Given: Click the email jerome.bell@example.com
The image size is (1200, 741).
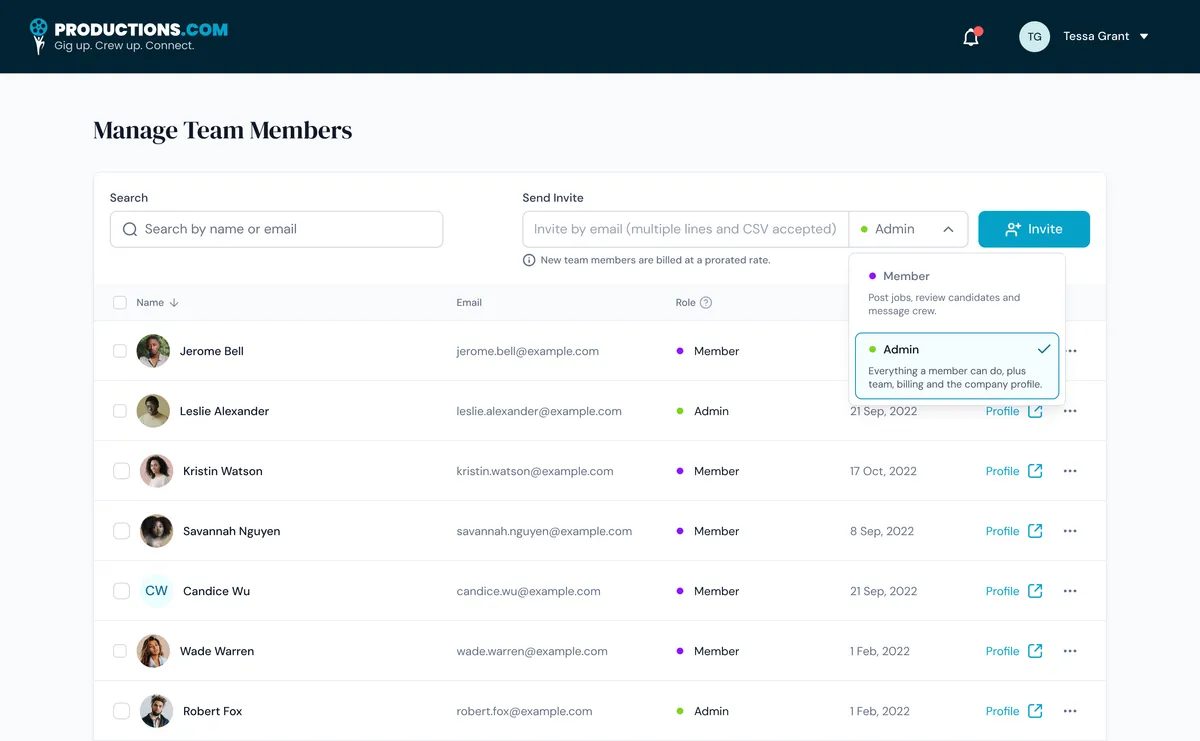Looking at the screenshot, I should pos(528,351).
